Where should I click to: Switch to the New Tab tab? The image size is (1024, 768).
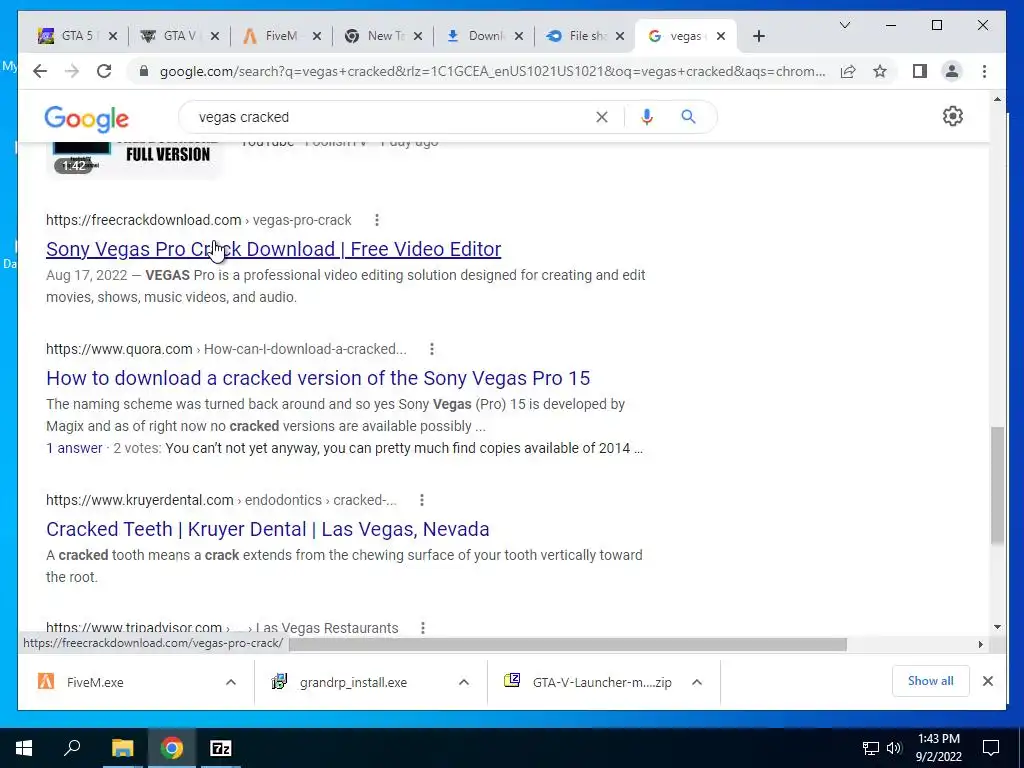376,36
